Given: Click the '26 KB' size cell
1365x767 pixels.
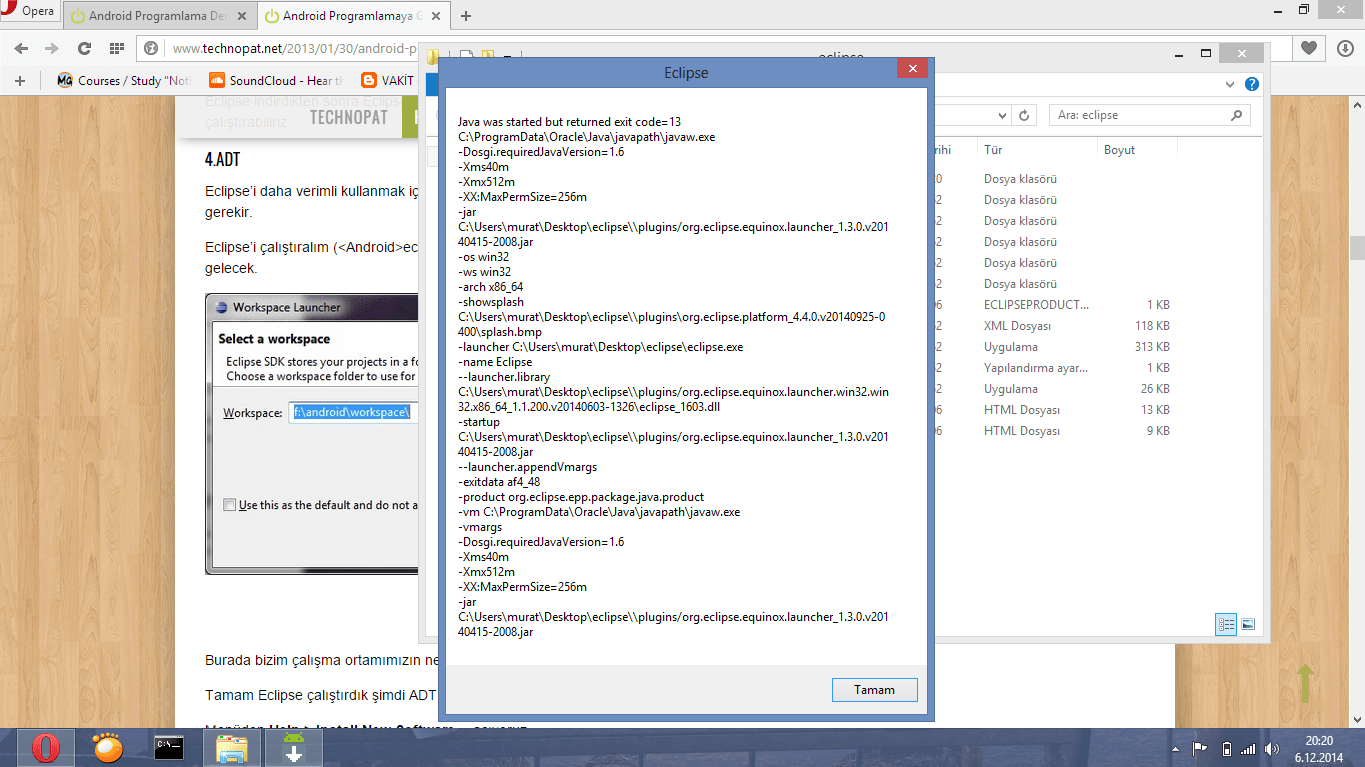Looking at the screenshot, I should (1156, 389).
